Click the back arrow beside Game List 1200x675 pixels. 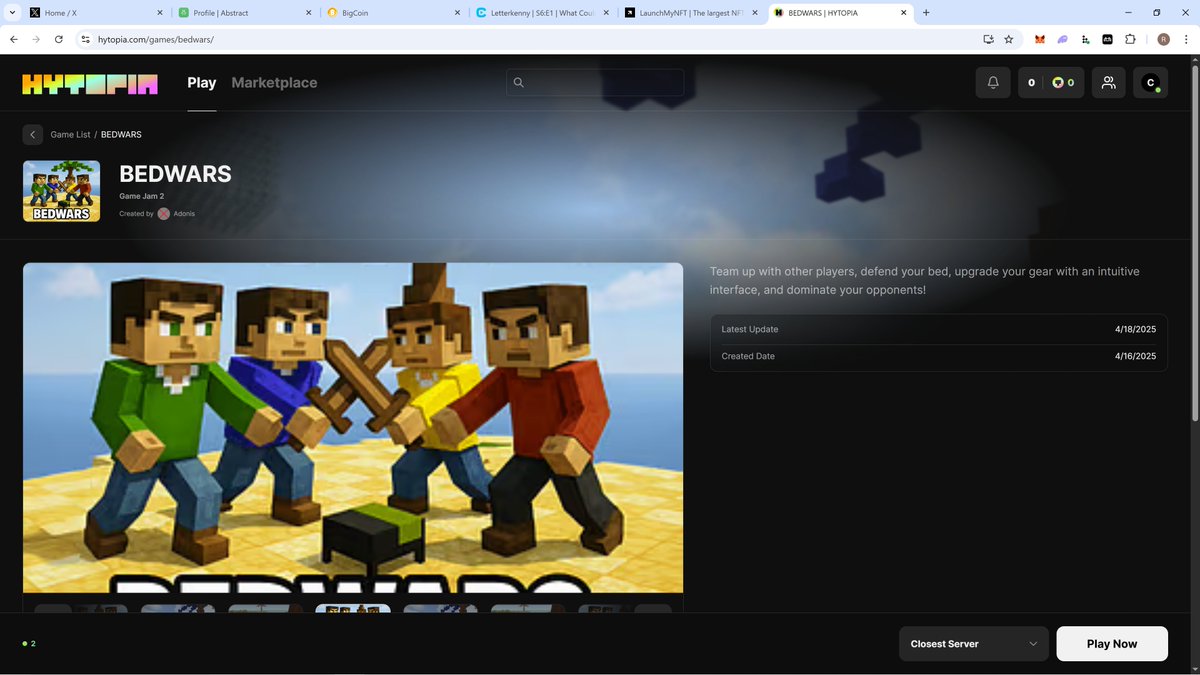click(x=32, y=134)
